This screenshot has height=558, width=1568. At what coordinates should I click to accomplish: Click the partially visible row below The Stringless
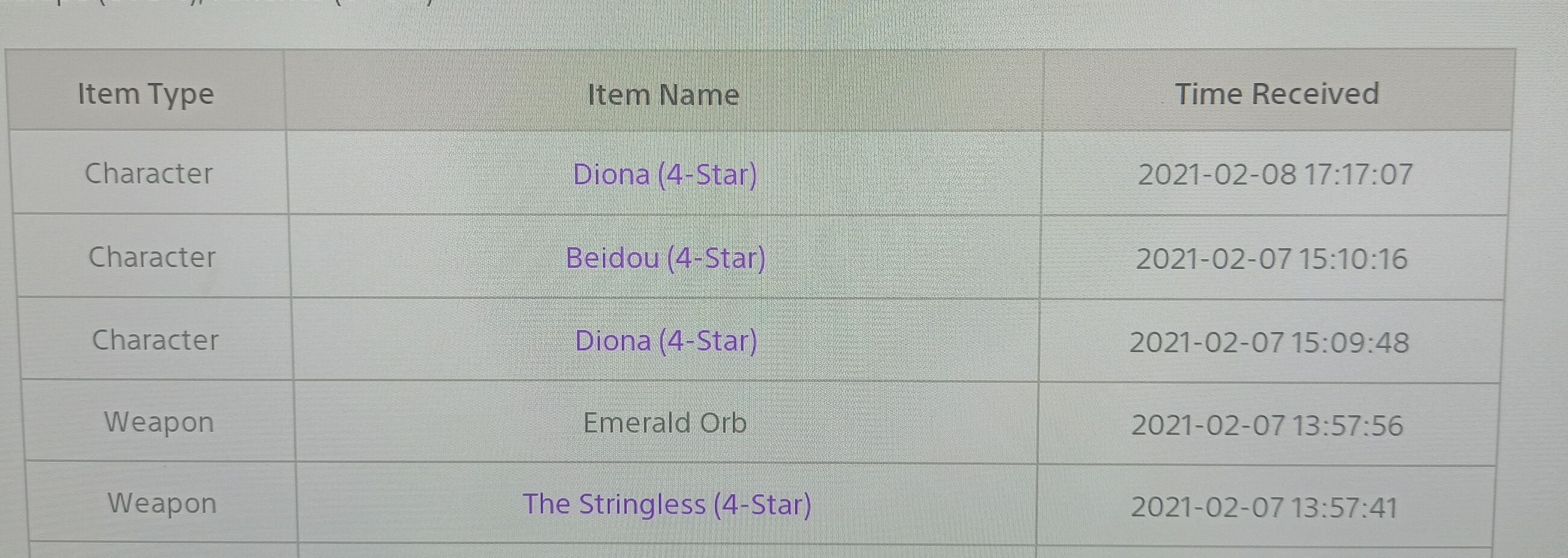[666, 551]
